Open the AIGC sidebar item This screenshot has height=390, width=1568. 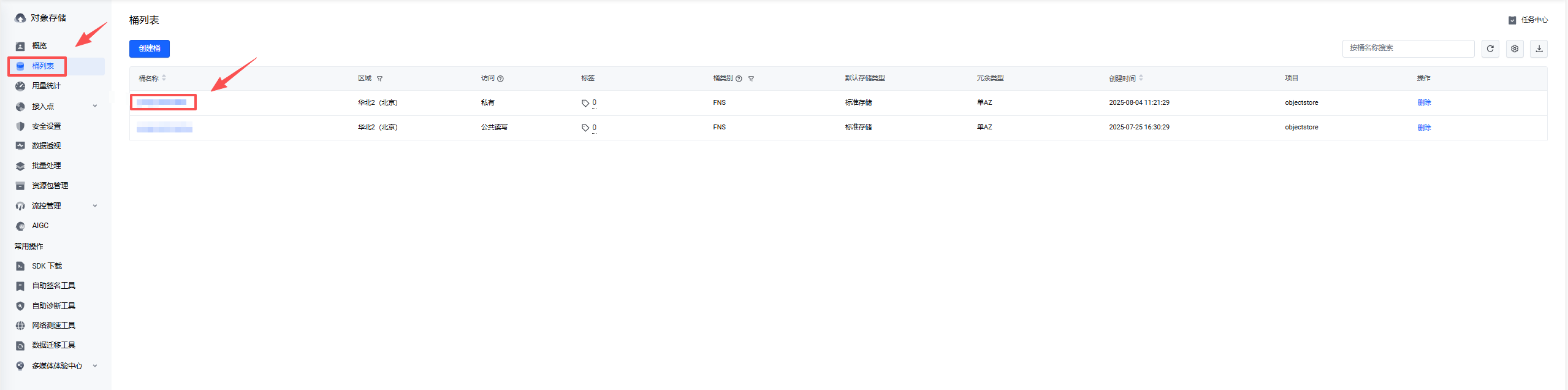point(40,226)
